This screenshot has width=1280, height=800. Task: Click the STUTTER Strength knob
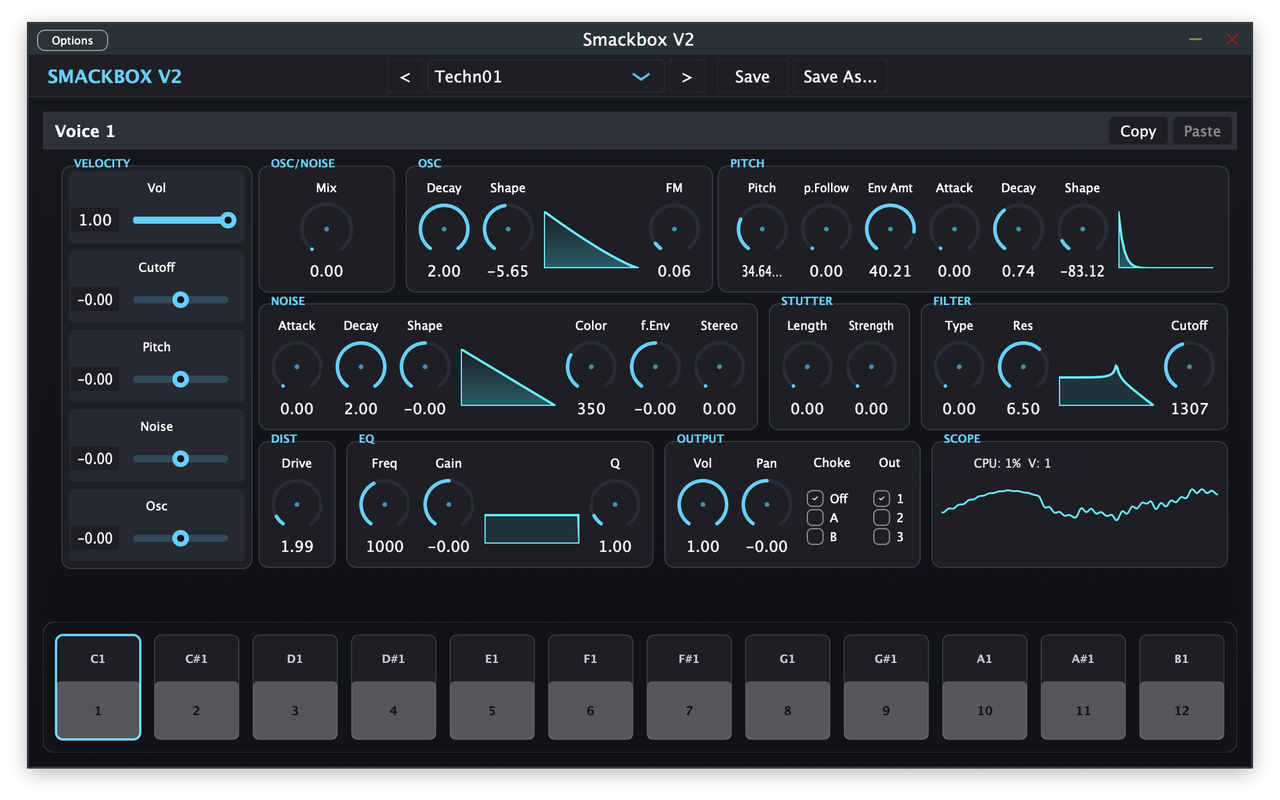point(871,367)
